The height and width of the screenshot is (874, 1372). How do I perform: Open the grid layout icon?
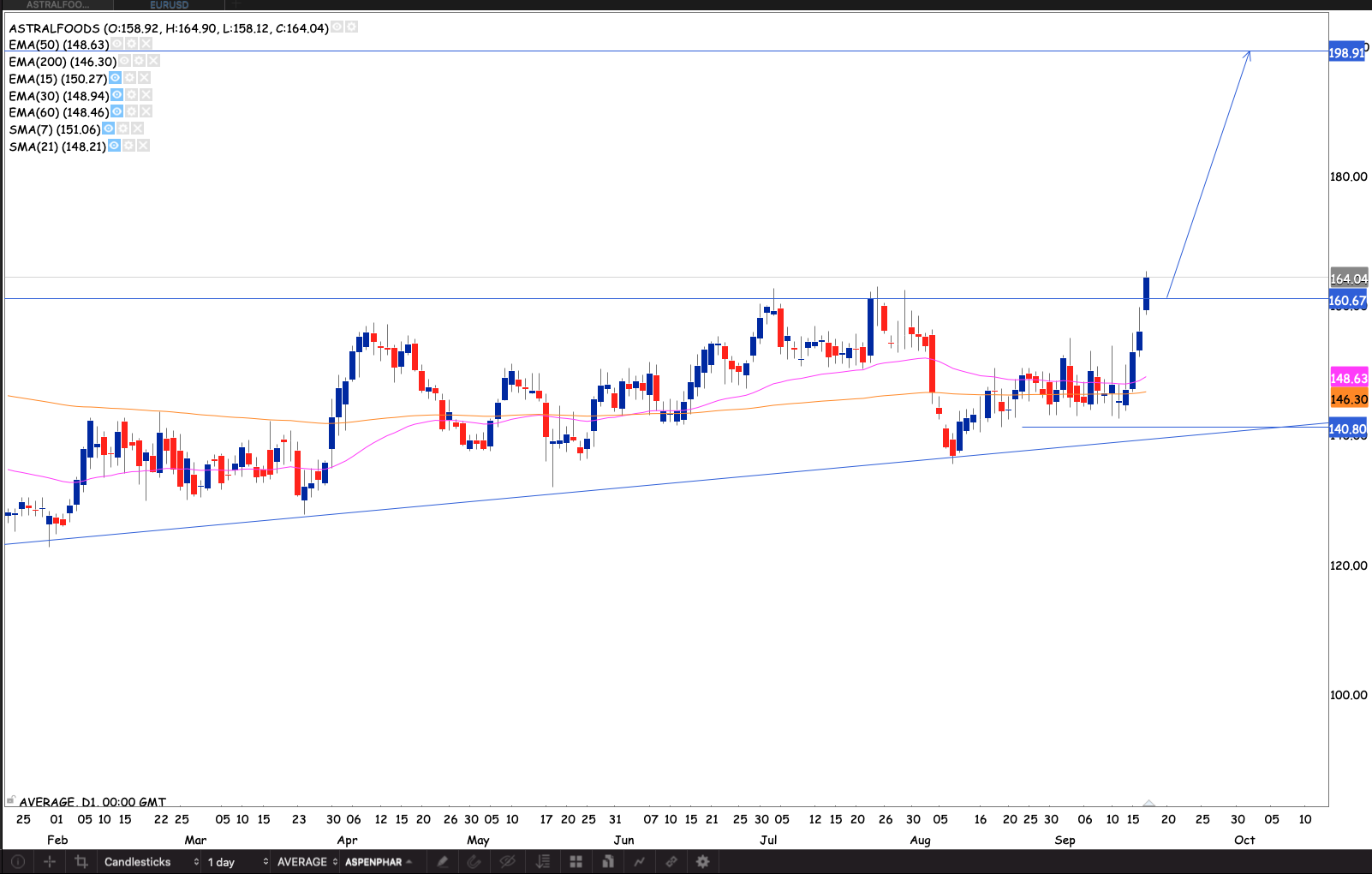point(576,862)
